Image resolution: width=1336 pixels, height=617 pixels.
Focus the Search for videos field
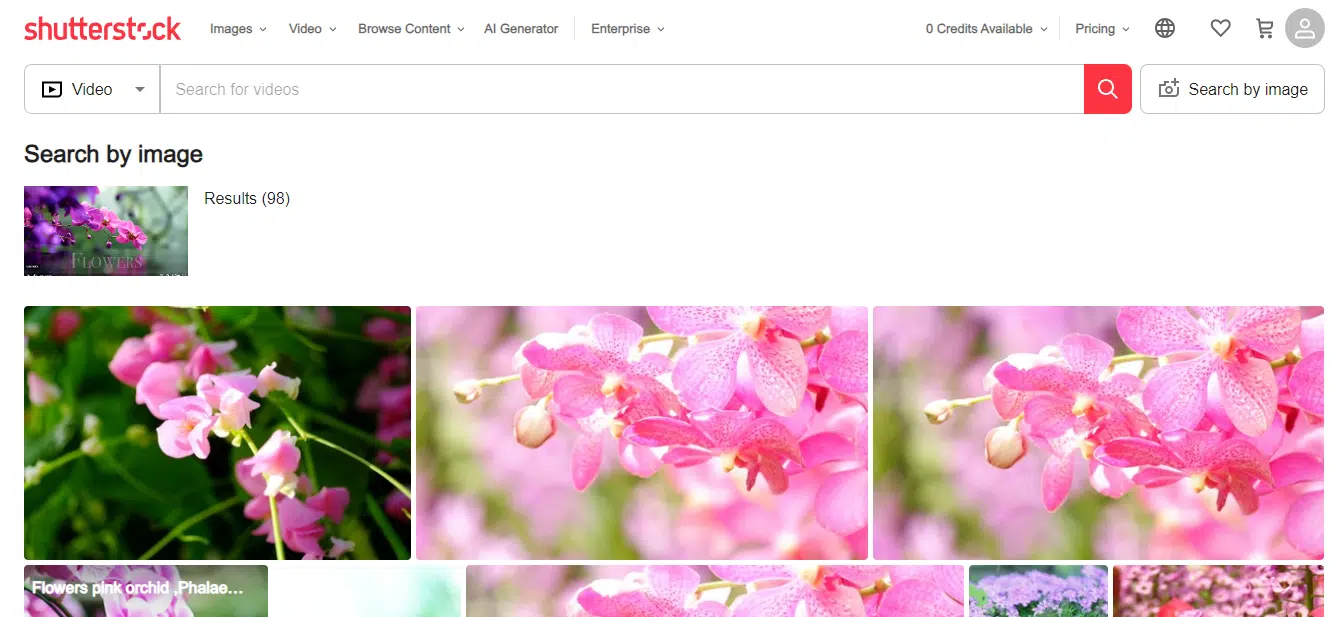point(620,89)
